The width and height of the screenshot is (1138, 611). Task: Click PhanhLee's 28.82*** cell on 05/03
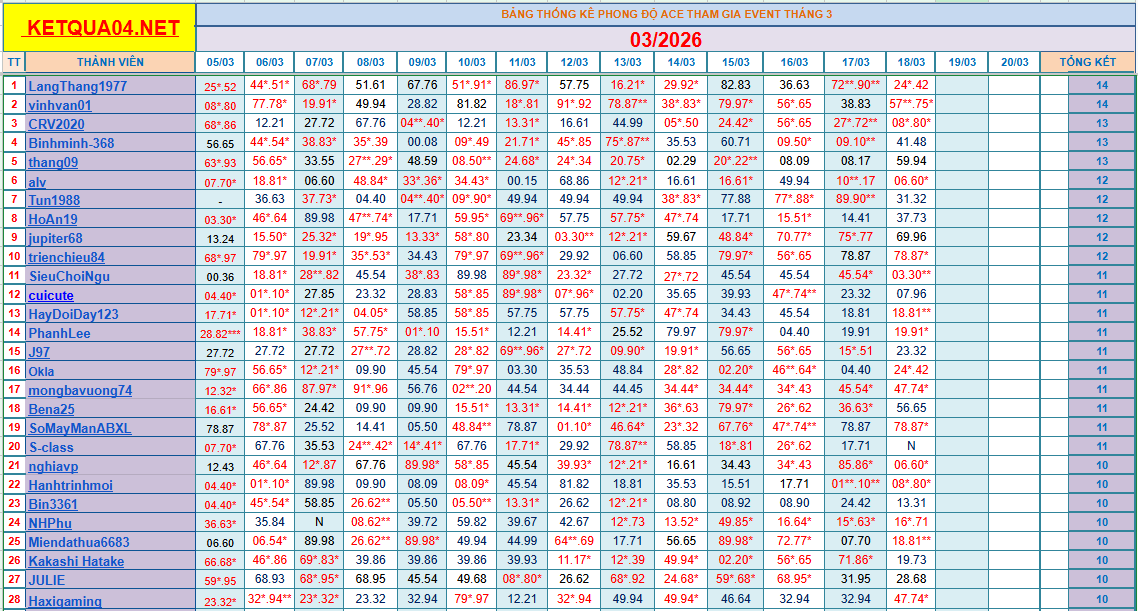(220, 334)
